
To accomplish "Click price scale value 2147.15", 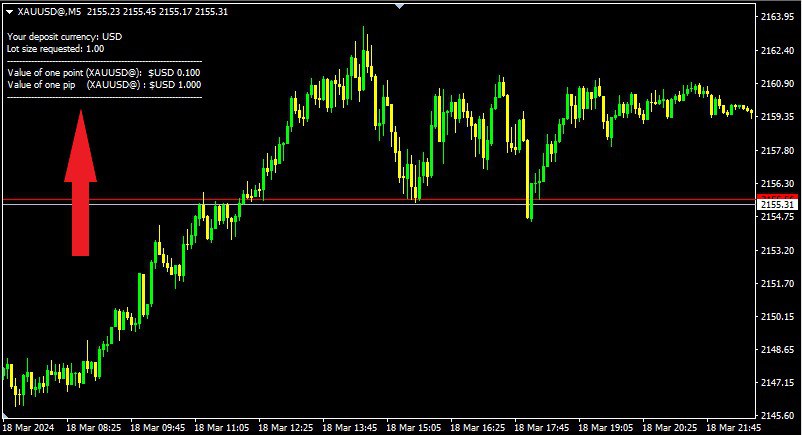I will (777, 383).
